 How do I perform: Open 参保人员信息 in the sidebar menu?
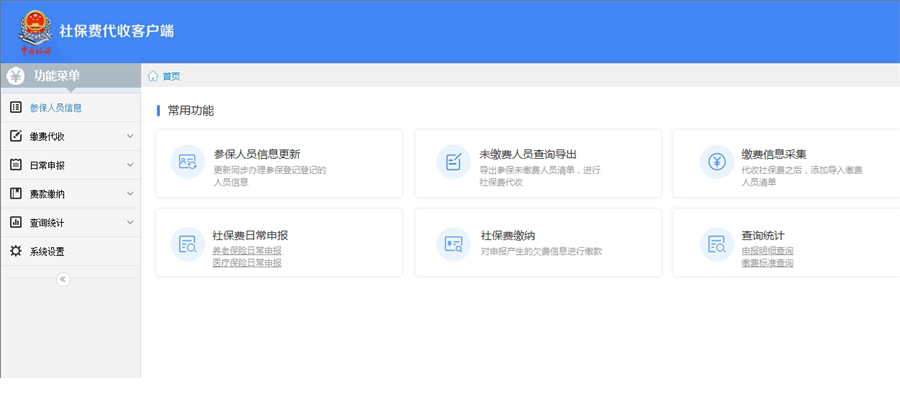tap(70, 107)
